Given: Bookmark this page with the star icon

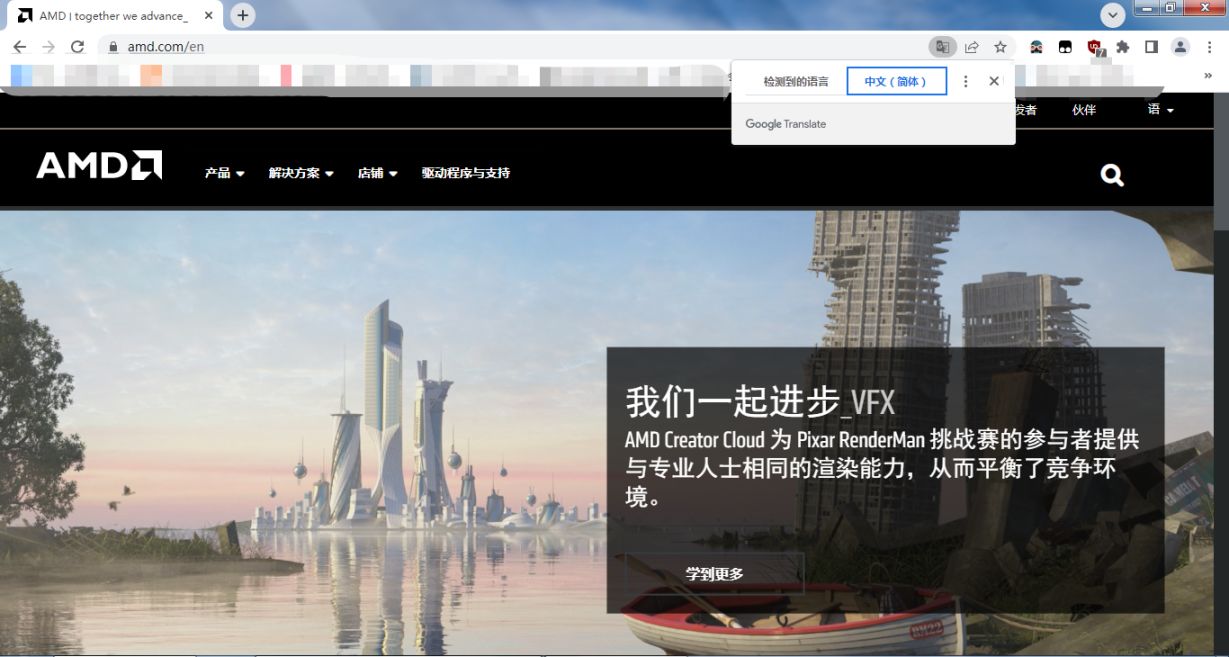Looking at the screenshot, I should pyautogui.click(x=1000, y=47).
